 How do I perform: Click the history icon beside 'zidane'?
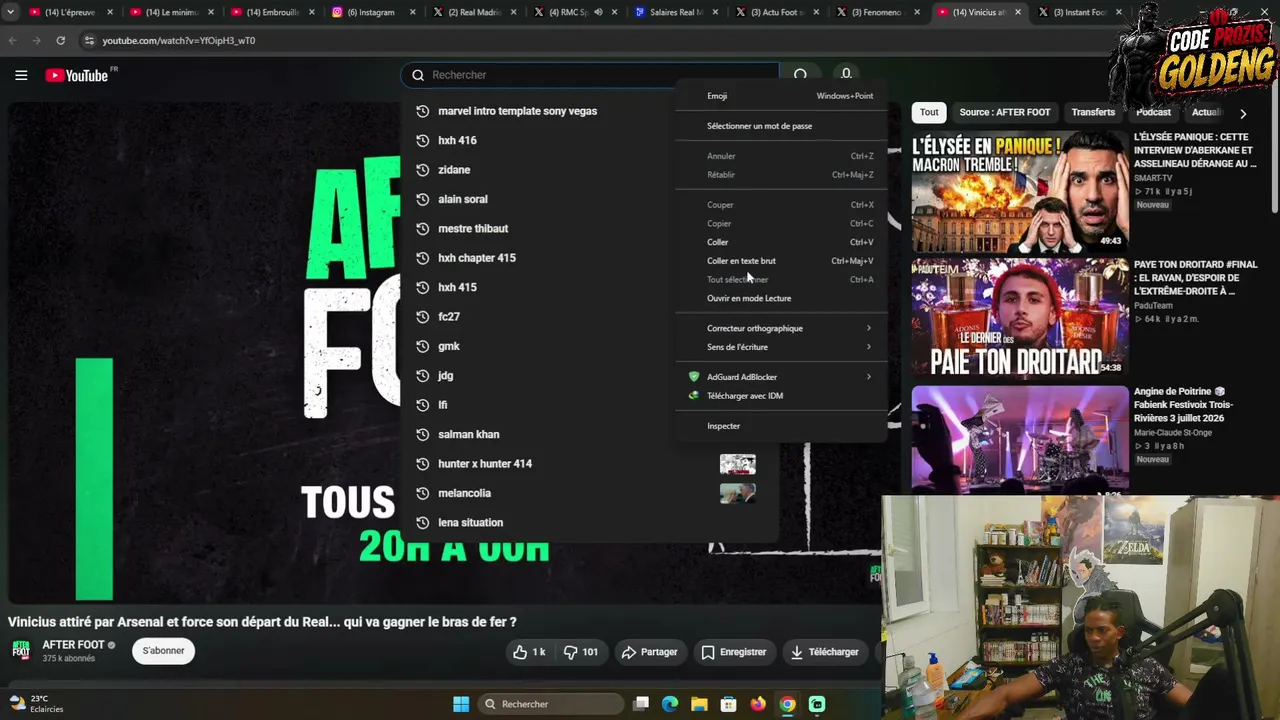[422, 170]
